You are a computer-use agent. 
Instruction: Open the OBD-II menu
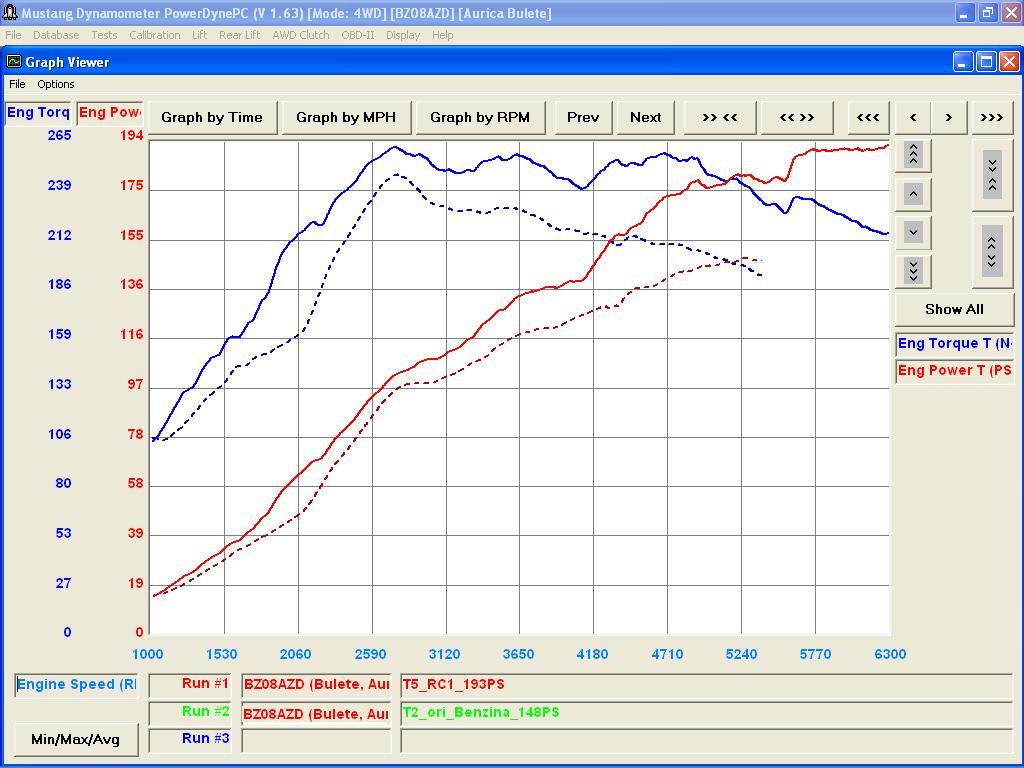point(358,35)
